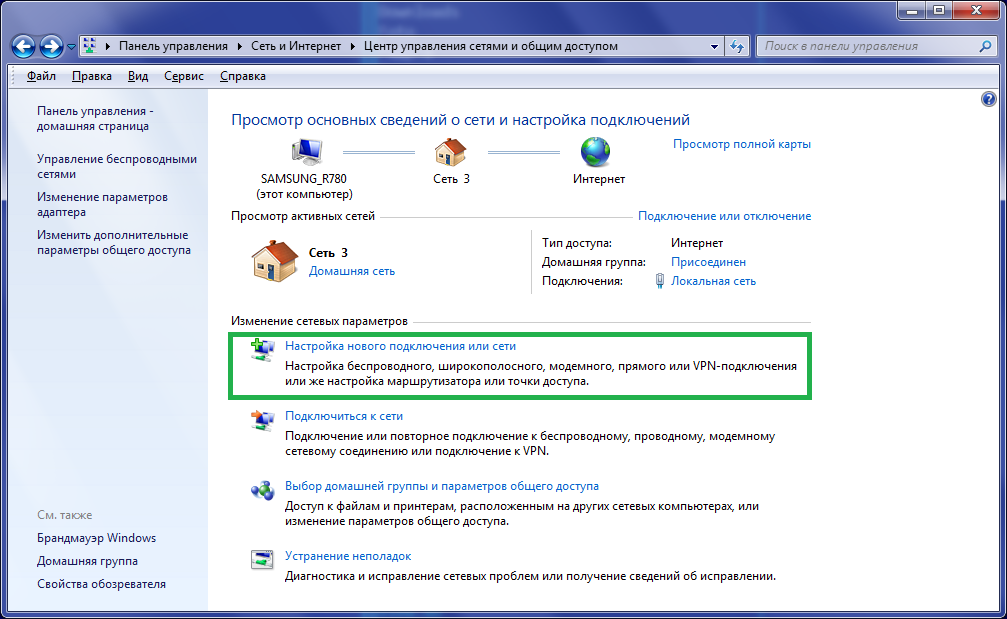Open 'Панель управления - домашняя страница' link
Viewport: 1007px width, 619px height.
[95, 118]
